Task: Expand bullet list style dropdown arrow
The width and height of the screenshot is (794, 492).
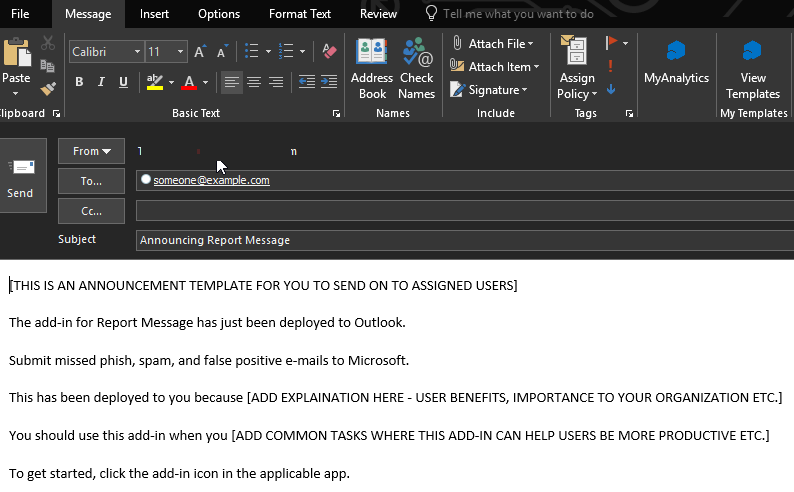Action: [268, 51]
